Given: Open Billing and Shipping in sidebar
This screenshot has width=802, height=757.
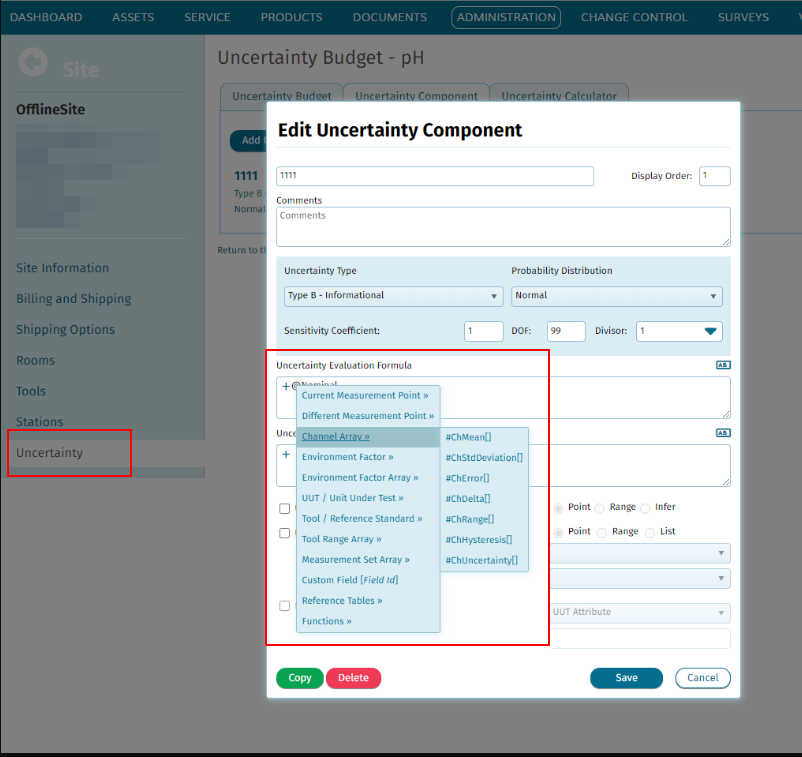Looking at the screenshot, I should [74, 299].
